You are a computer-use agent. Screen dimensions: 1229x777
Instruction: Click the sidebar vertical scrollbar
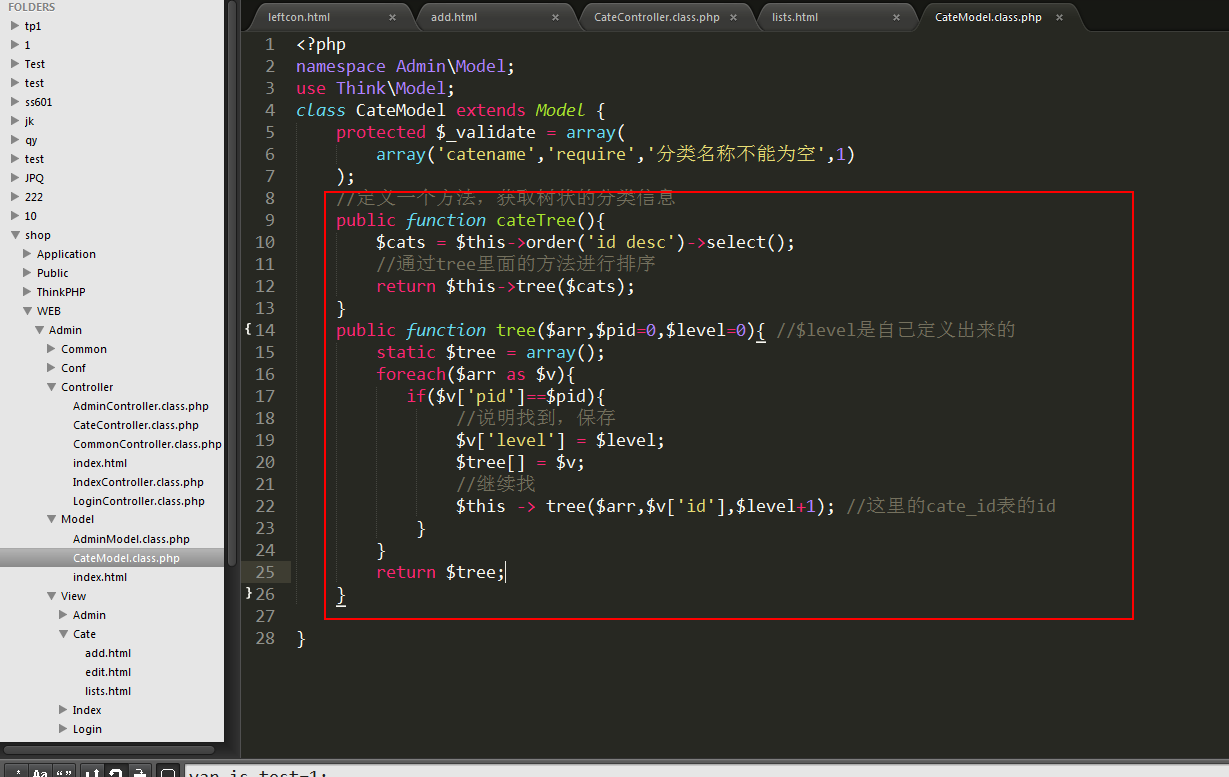pyautogui.click(x=232, y=285)
